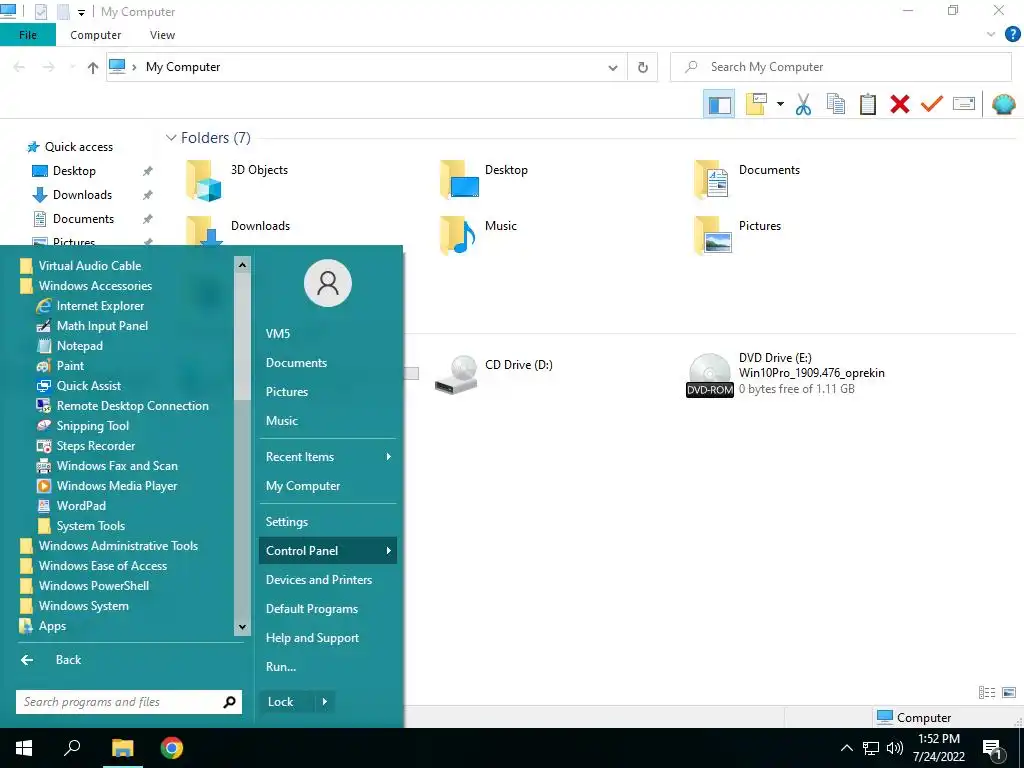Viewport: 1024px width, 768px height.
Task: Click the user account picture
Action: click(x=328, y=283)
